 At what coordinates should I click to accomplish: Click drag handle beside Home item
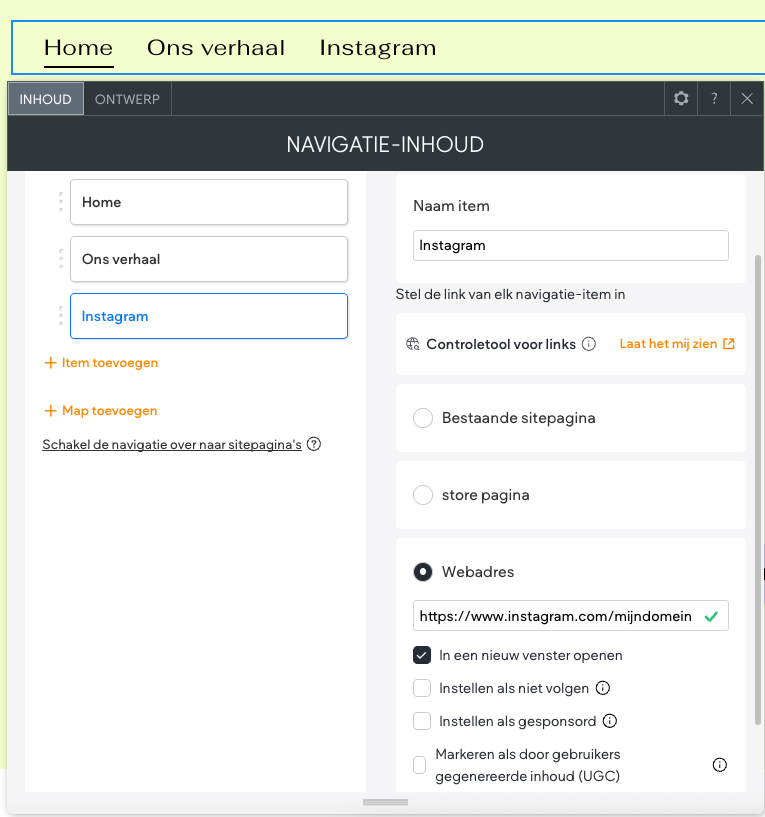[60, 202]
